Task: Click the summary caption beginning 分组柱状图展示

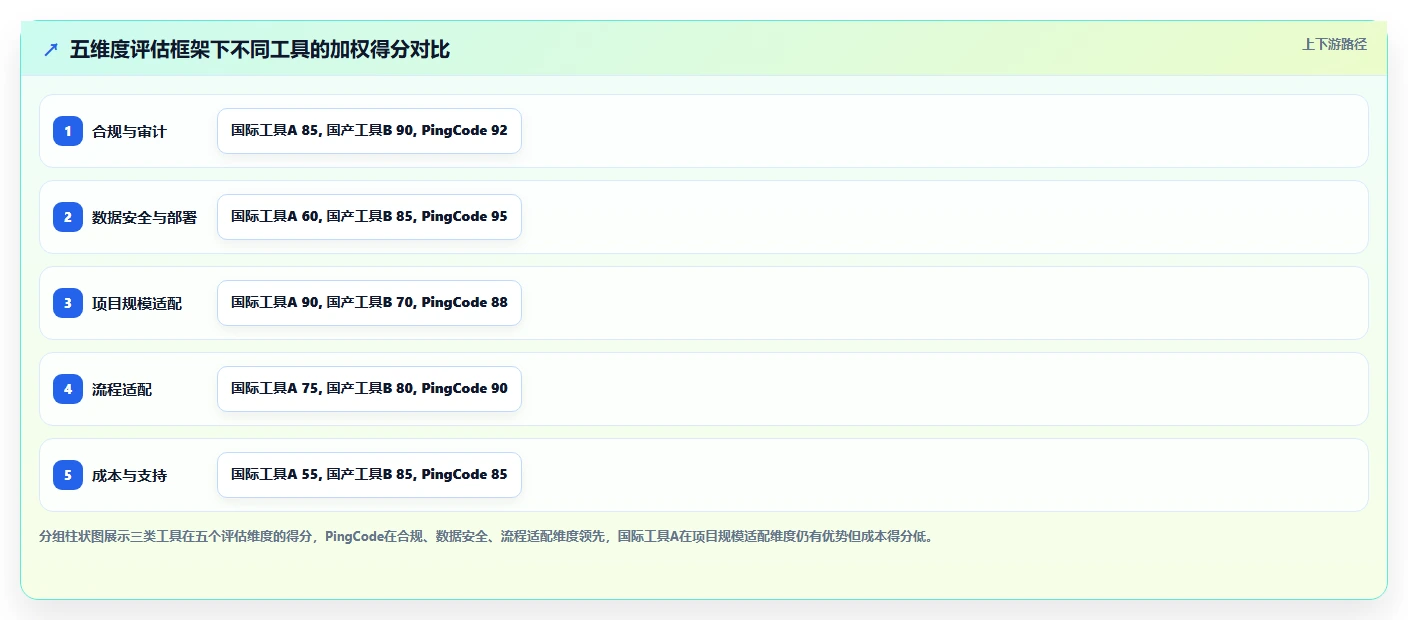Action: coord(487,536)
